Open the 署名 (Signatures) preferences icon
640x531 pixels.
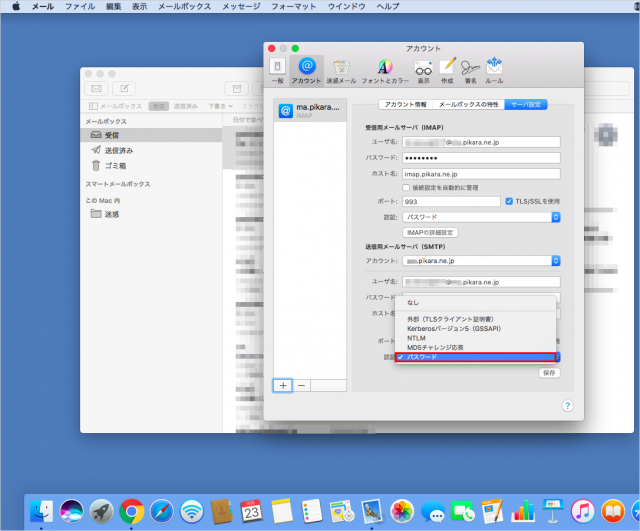(471, 69)
